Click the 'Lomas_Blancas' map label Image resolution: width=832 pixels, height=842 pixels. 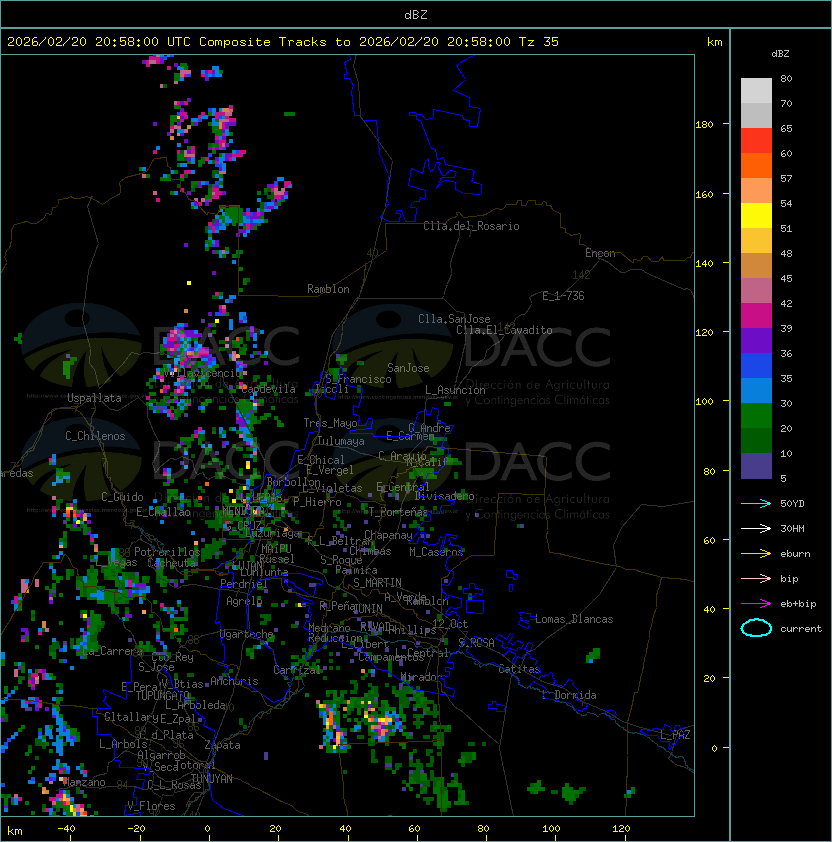574,619
